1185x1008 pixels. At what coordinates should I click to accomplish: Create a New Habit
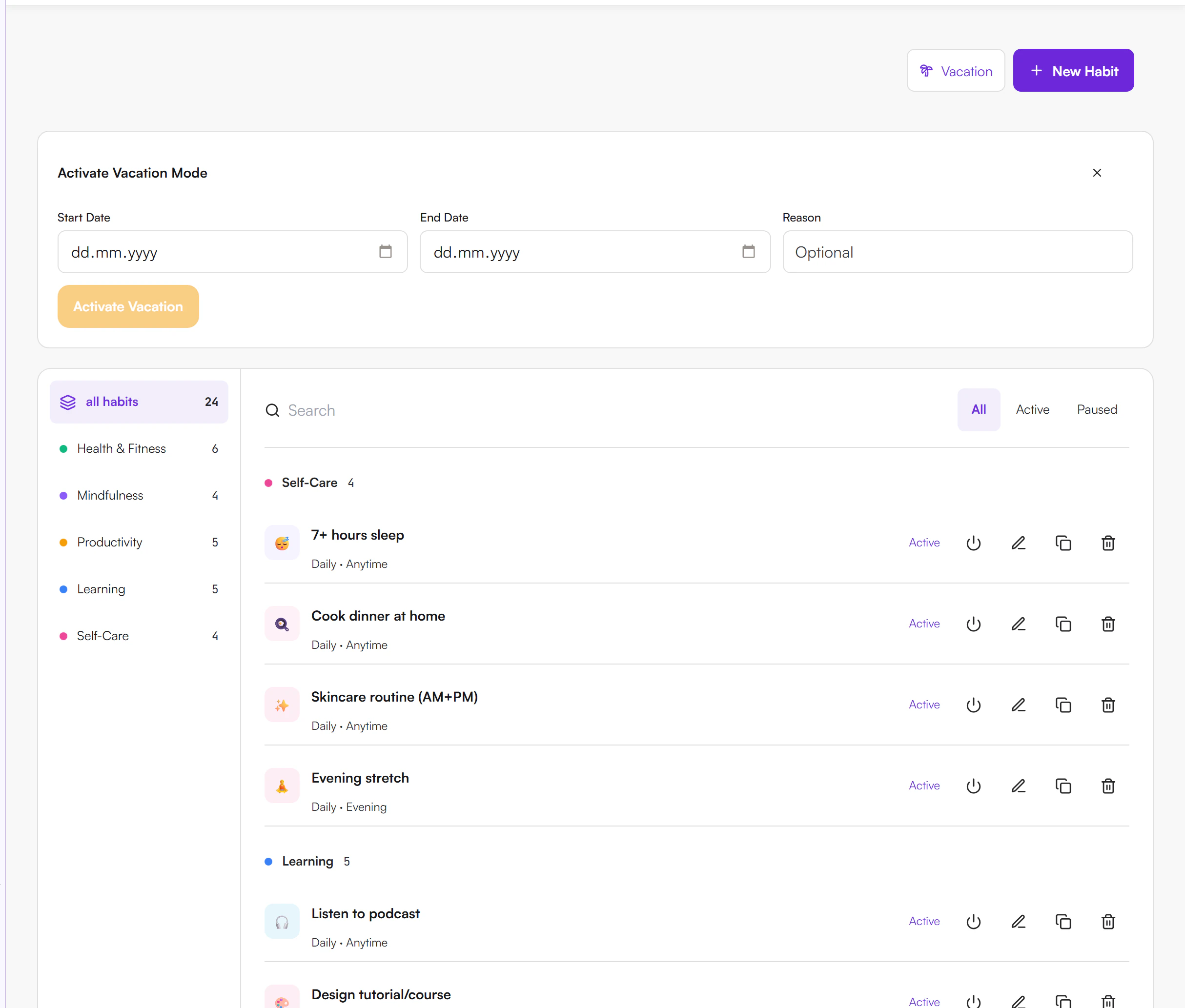pos(1074,71)
